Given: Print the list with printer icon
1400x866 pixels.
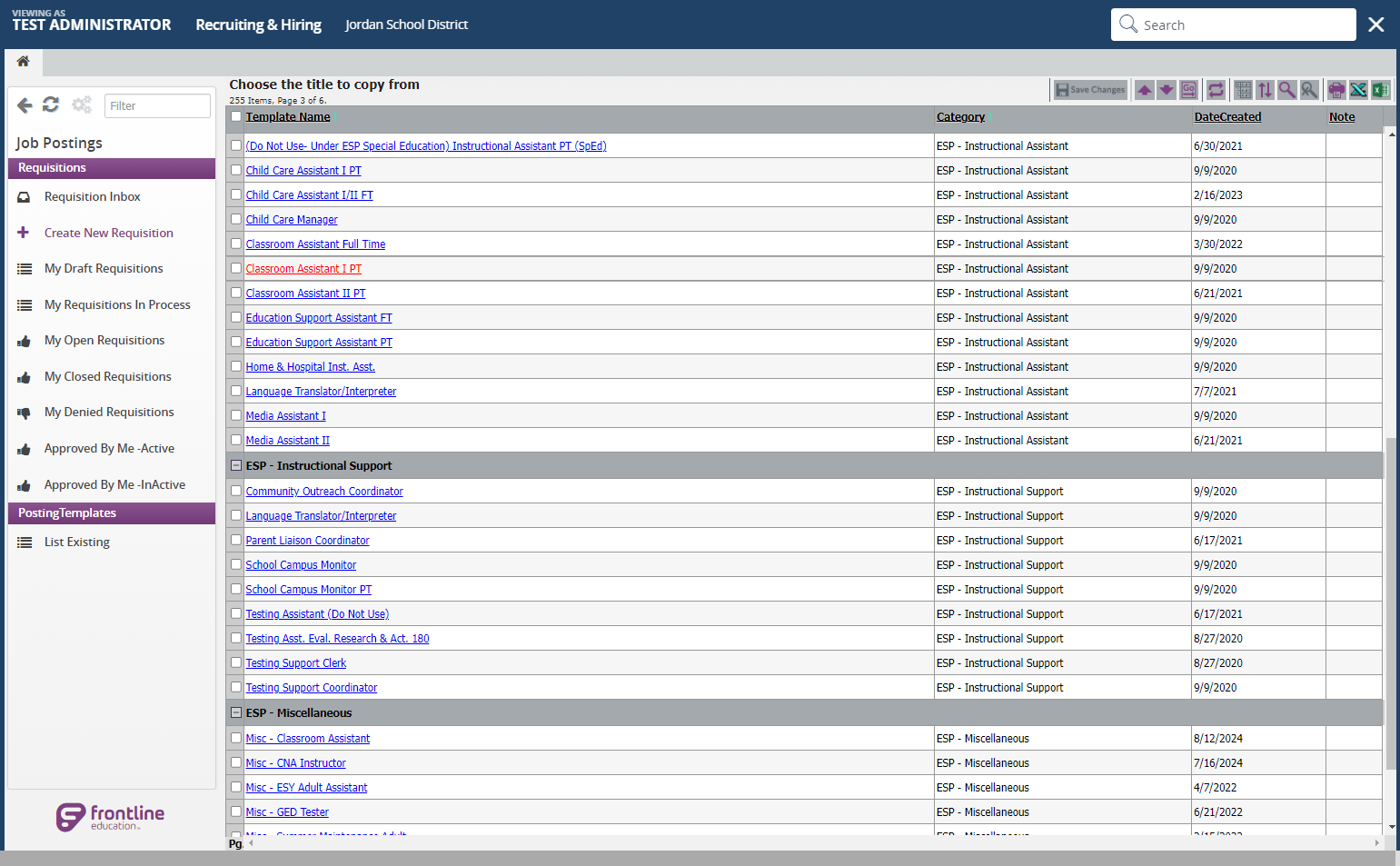Looking at the screenshot, I should (1336, 90).
